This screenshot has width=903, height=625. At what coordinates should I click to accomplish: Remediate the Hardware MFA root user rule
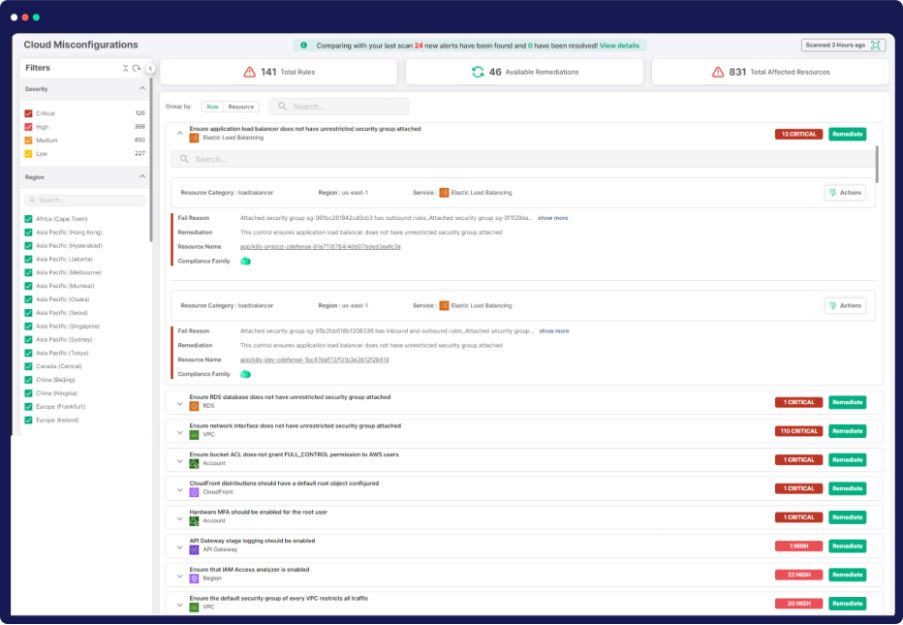tap(847, 517)
